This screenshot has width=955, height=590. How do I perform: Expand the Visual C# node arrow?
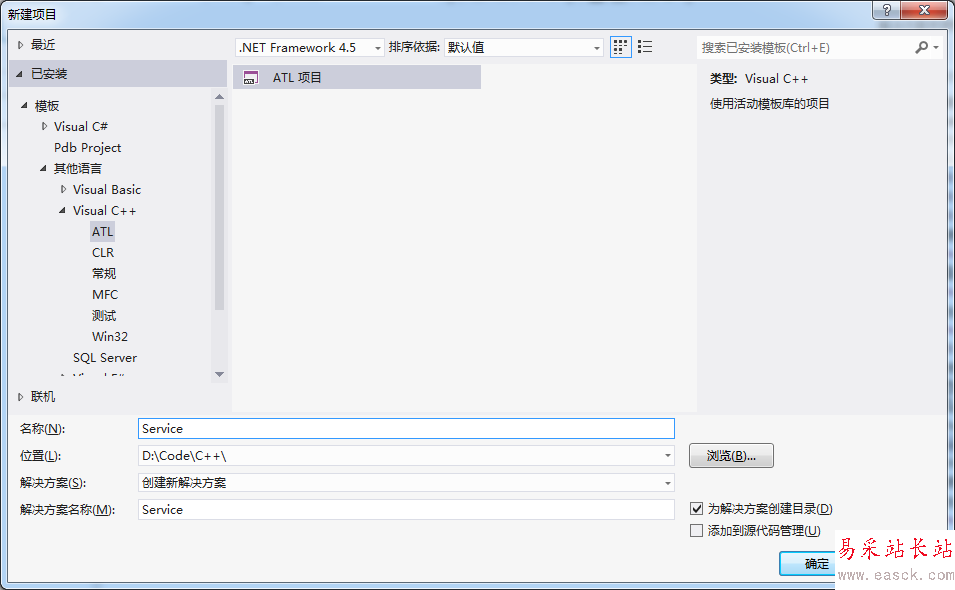(44, 126)
